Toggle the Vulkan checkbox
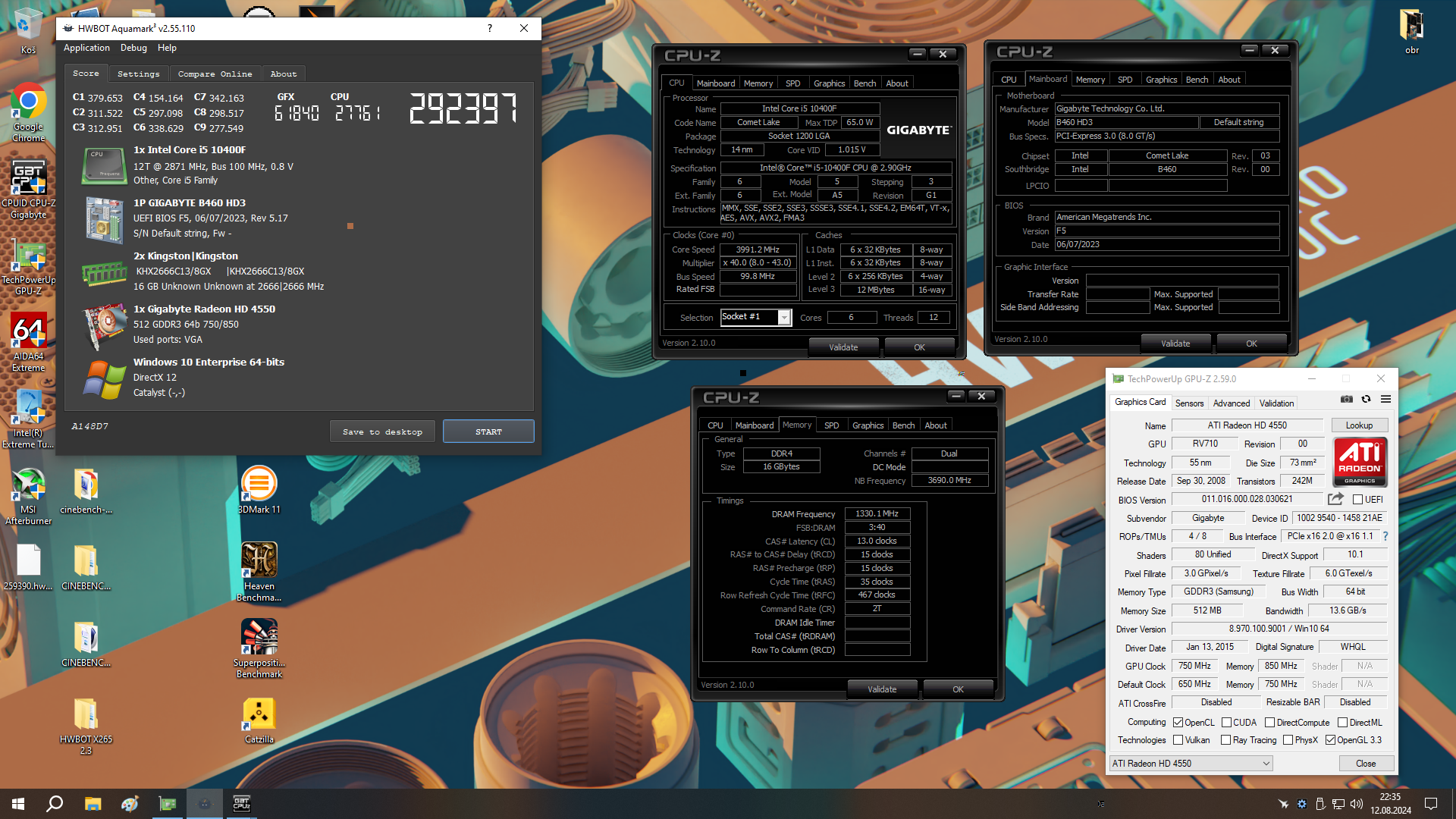The height and width of the screenshot is (819, 1456). pos(1178,740)
